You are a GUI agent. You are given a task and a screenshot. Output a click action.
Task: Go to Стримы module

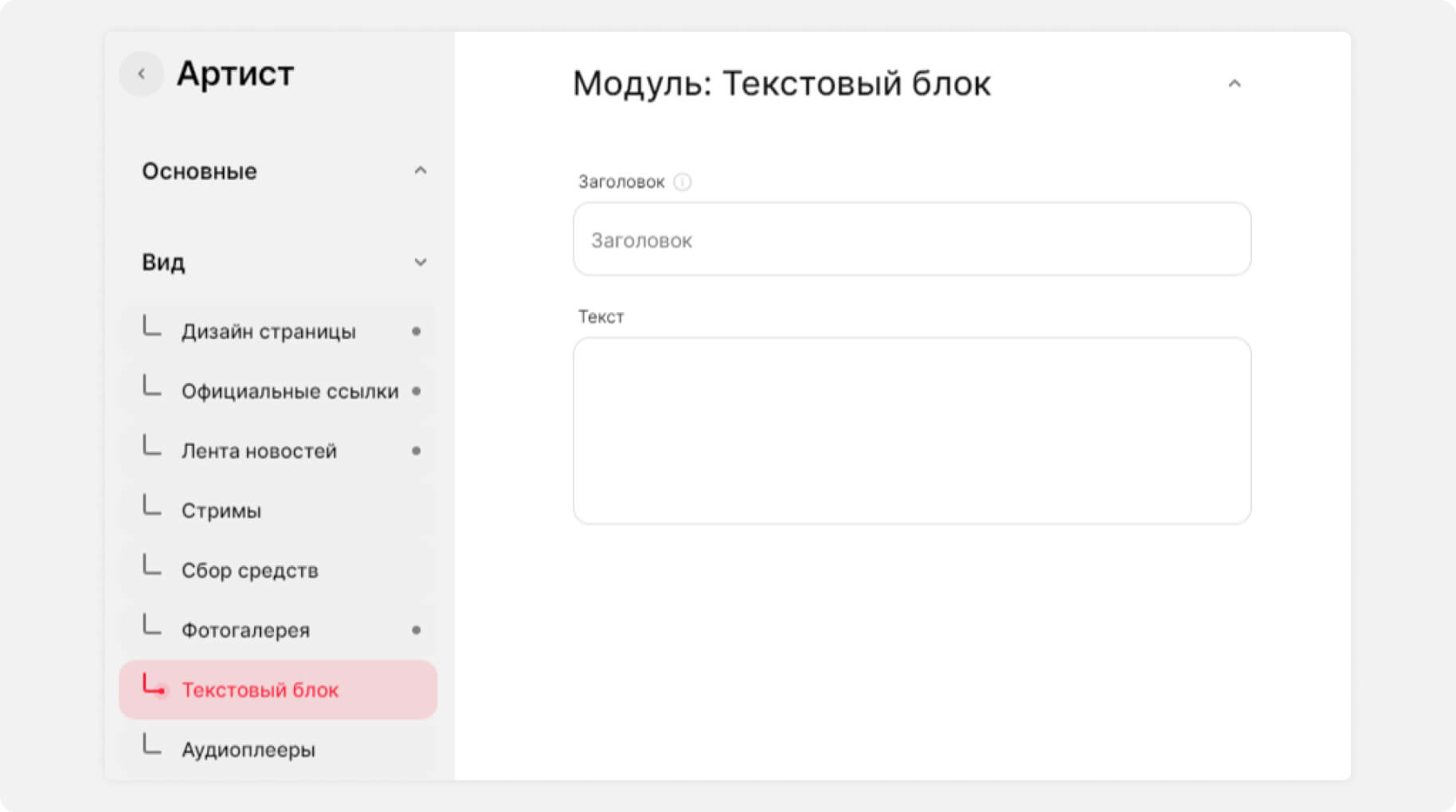coord(221,511)
